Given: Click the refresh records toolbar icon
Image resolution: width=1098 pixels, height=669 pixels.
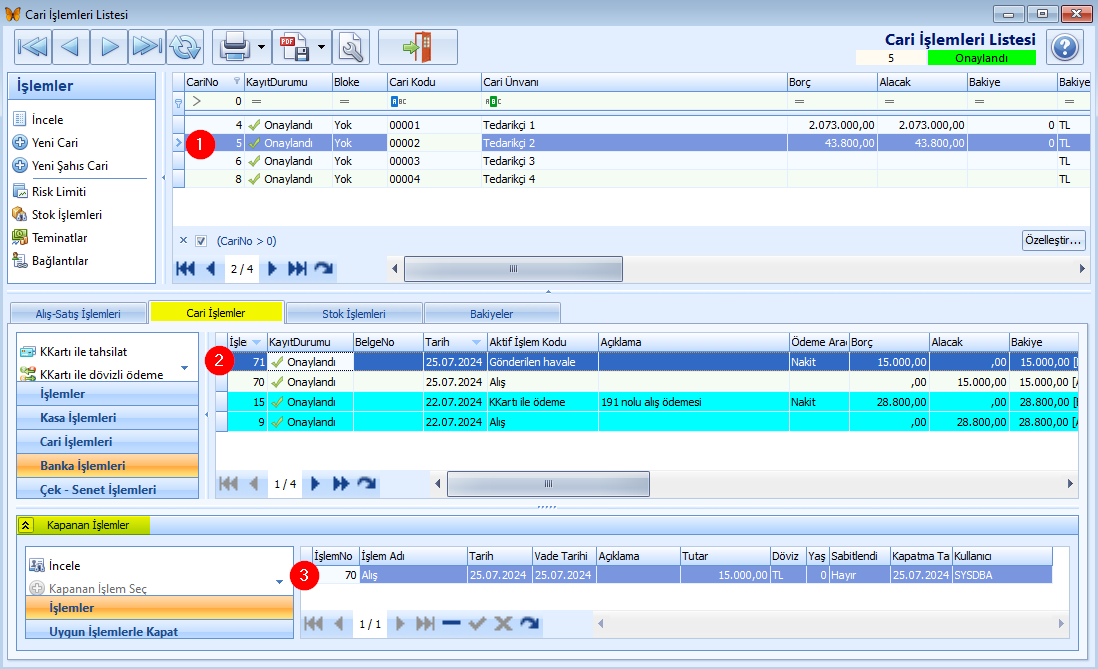Looking at the screenshot, I should [x=185, y=47].
